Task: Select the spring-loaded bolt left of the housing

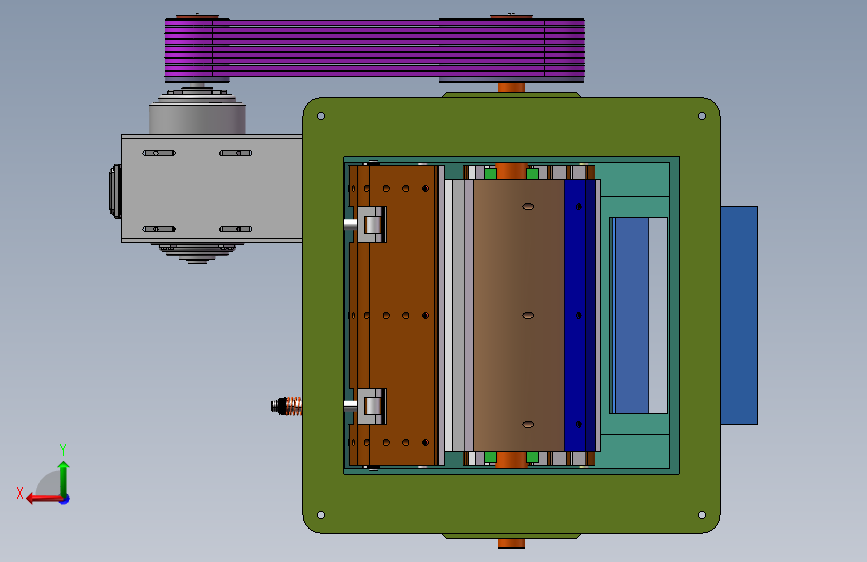Action: coord(286,407)
